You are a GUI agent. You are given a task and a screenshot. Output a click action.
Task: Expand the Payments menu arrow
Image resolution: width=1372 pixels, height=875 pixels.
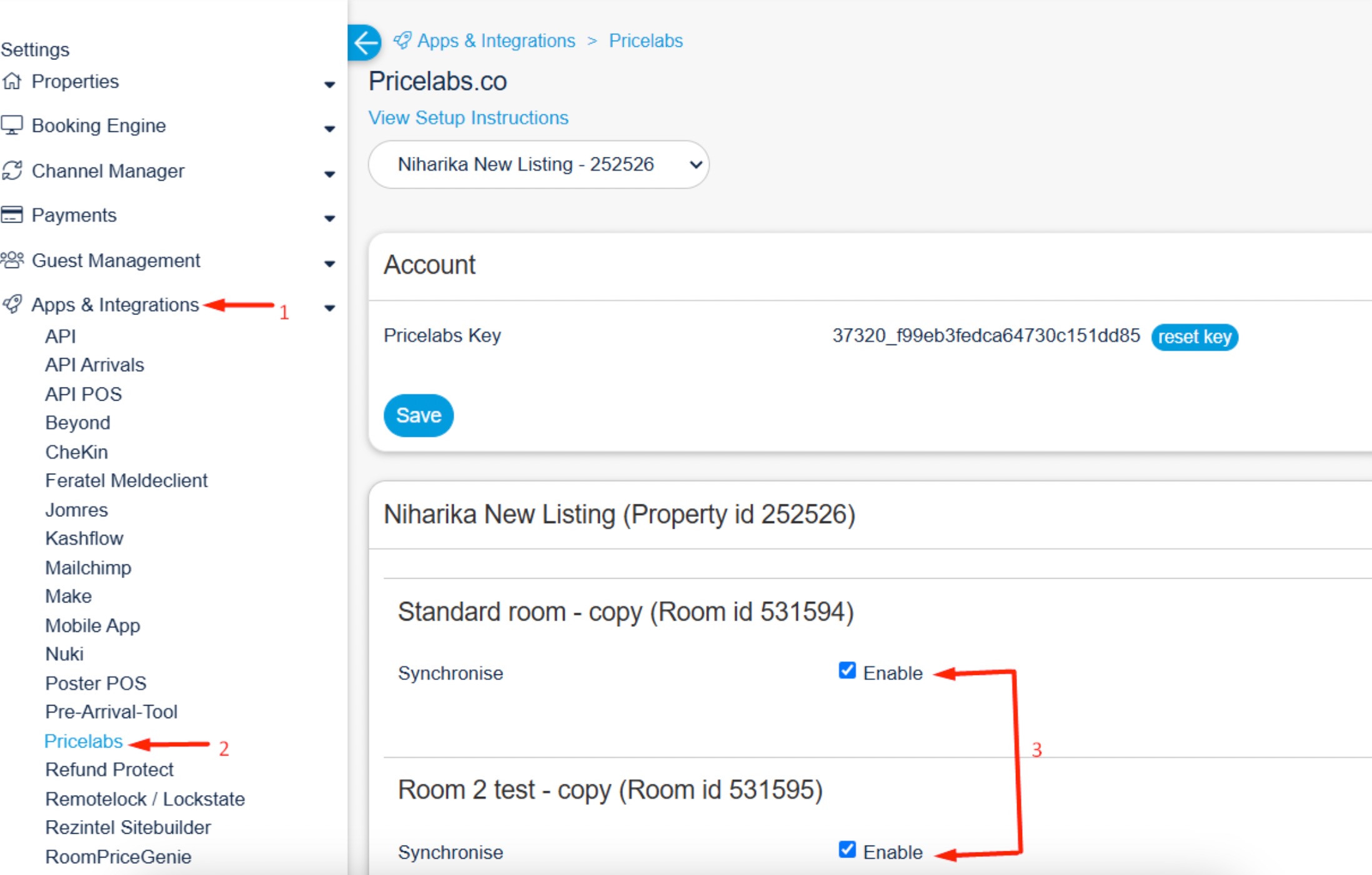pyautogui.click(x=330, y=218)
